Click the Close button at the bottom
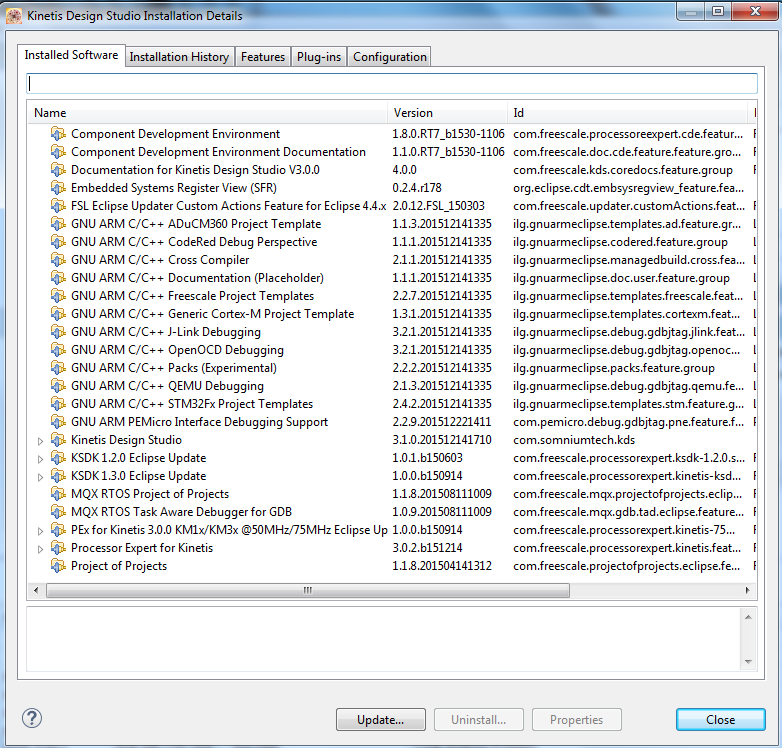The width and height of the screenshot is (782, 748). point(721,720)
